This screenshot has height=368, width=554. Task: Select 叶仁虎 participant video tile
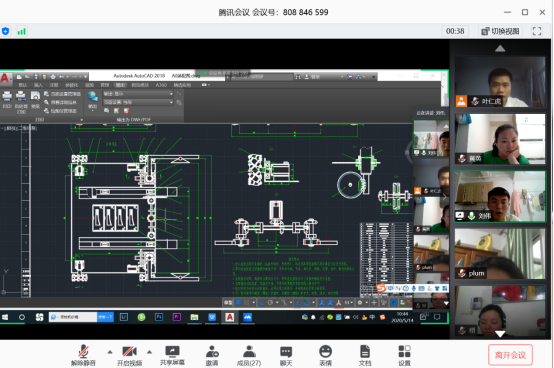coord(500,82)
